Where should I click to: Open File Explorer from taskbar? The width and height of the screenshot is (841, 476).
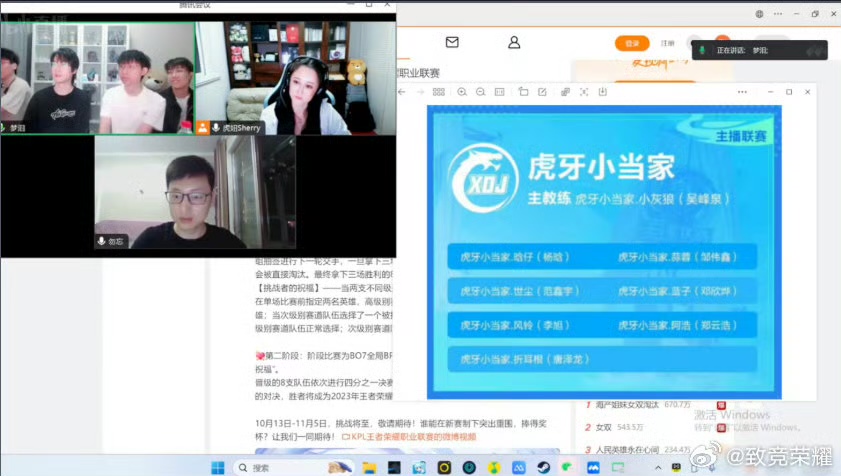point(369,468)
